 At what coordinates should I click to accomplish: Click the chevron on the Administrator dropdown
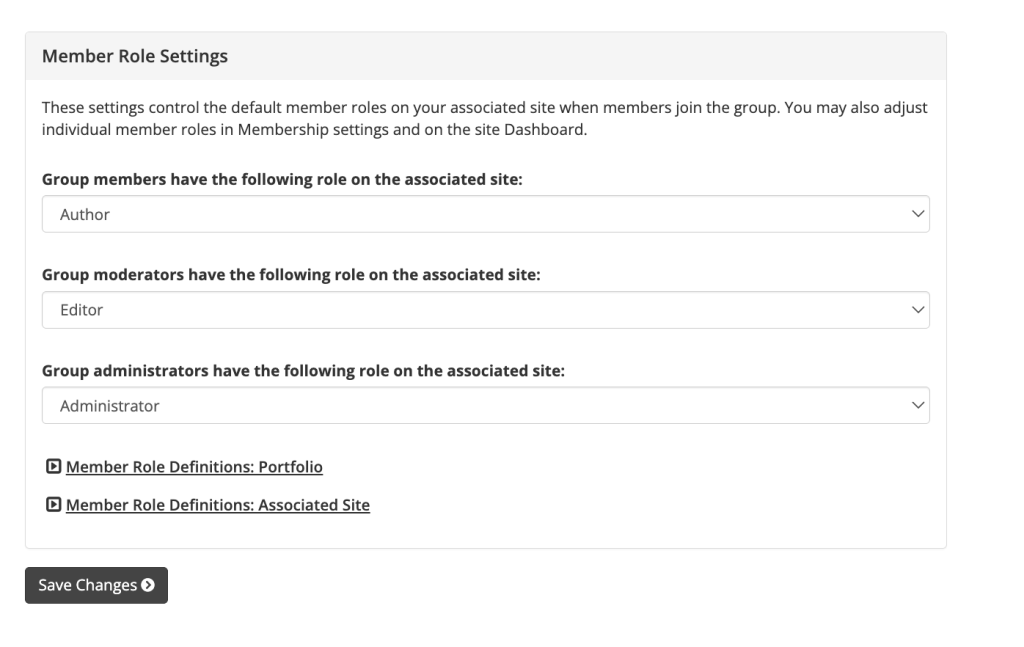(918, 405)
